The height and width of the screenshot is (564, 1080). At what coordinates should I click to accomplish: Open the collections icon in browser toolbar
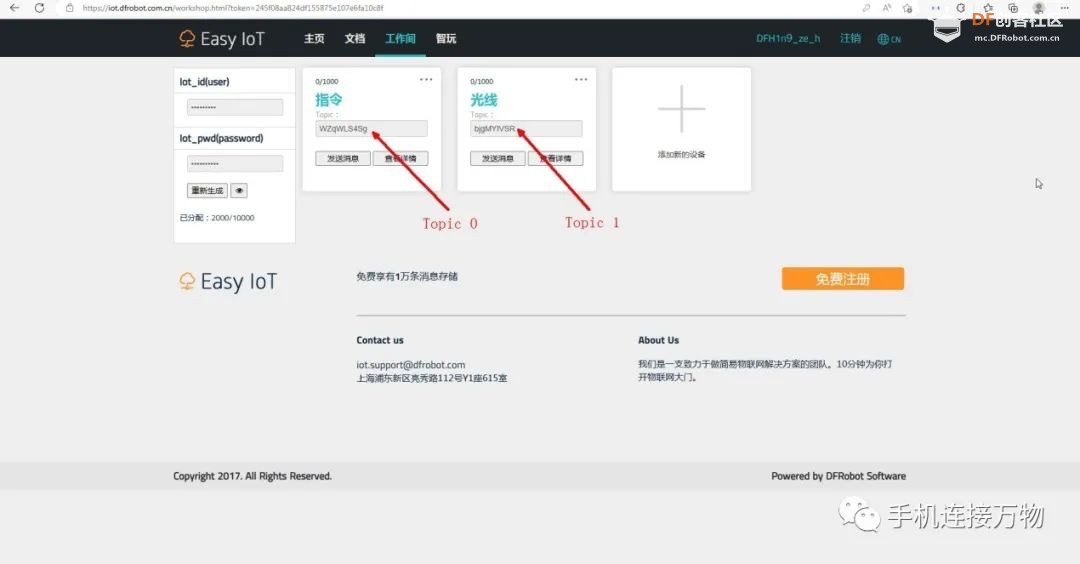pos(1013,8)
